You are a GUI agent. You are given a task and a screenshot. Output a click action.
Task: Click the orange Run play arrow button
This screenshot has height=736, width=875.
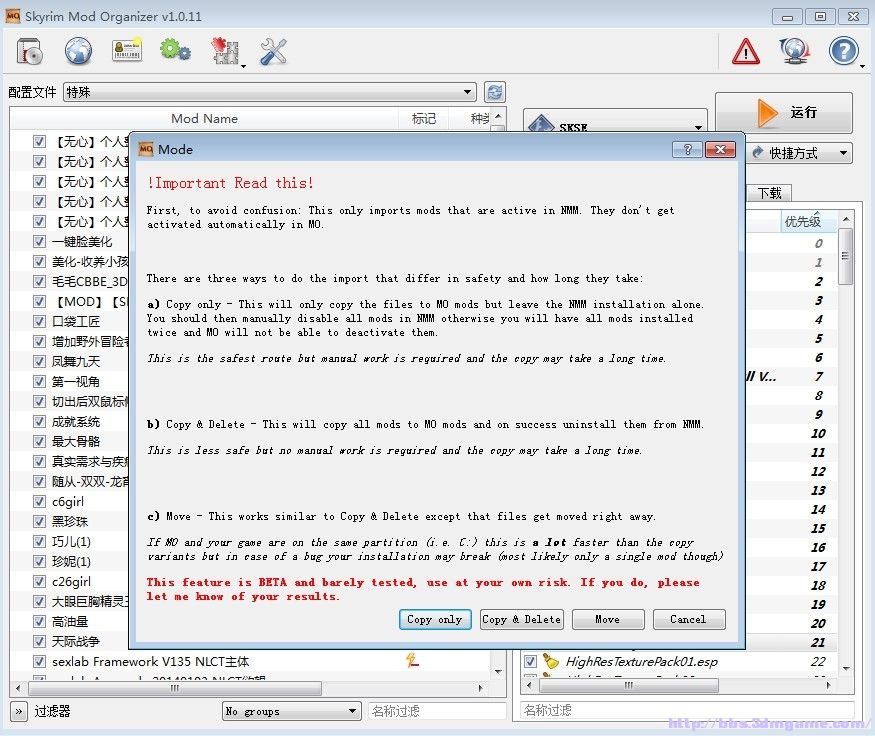click(783, 113)
